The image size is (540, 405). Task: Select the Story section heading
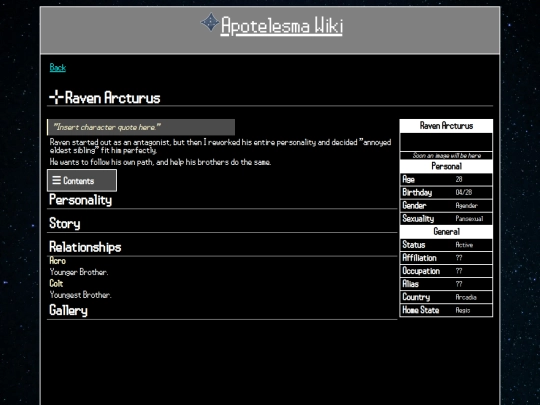(x=65, y=224)
